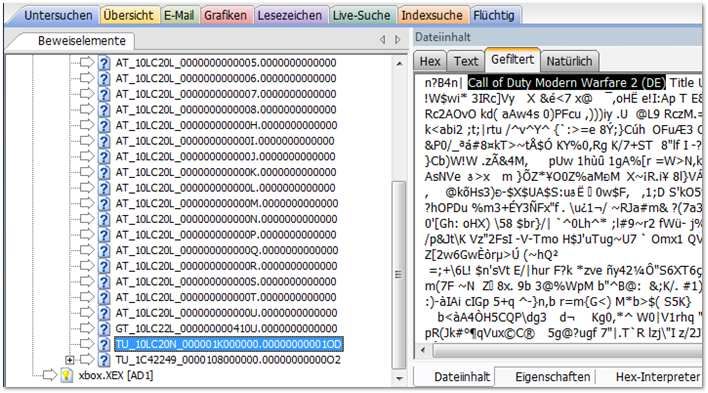Select file AT_10LC20L_000000000008

pyautogui.click(x=226, y=109)
